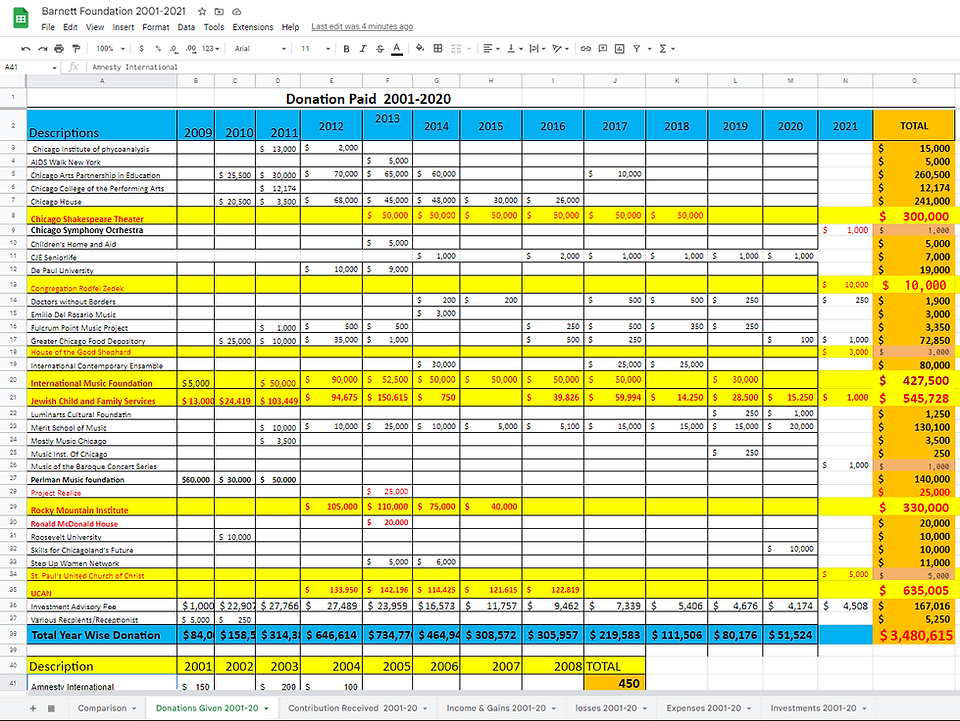Viewport: 960px width, 721px height.
Task: Activate the paint format tool
Action: pos(76,48)
